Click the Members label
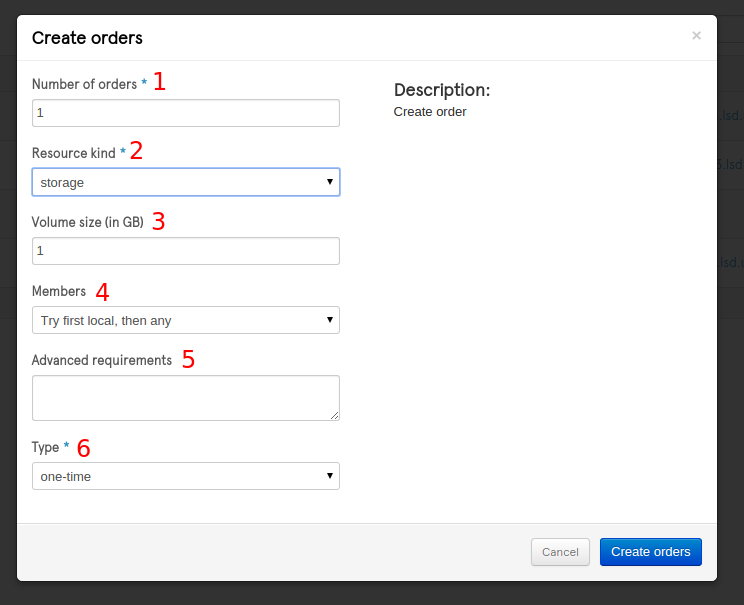The width and height of the screenshot is (744, 605). coord(59,291)
